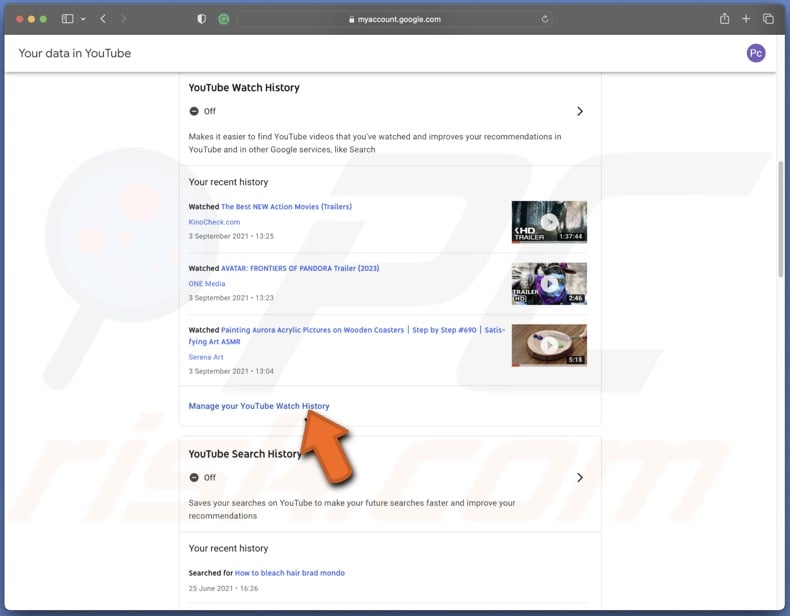Go back with the browser back arrow

click(x=103, y=19)
